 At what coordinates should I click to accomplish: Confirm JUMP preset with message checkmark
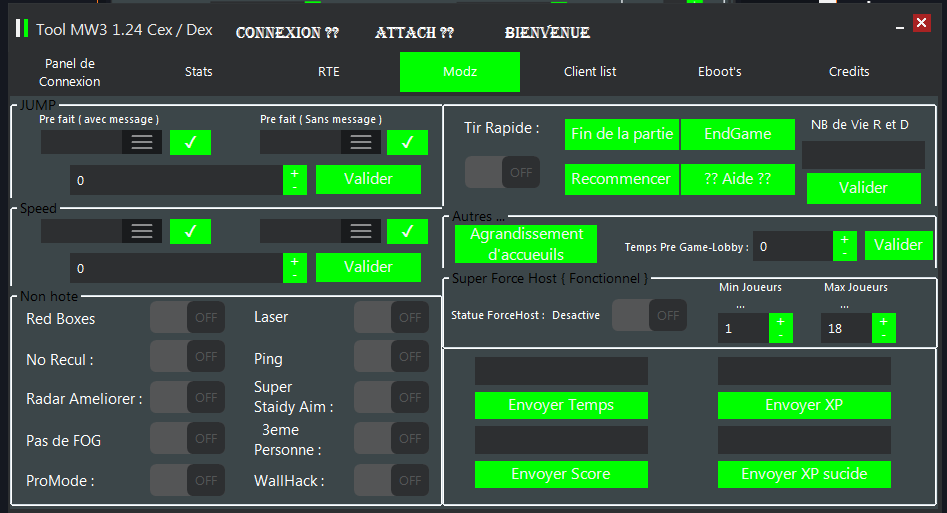coord(190,143)
